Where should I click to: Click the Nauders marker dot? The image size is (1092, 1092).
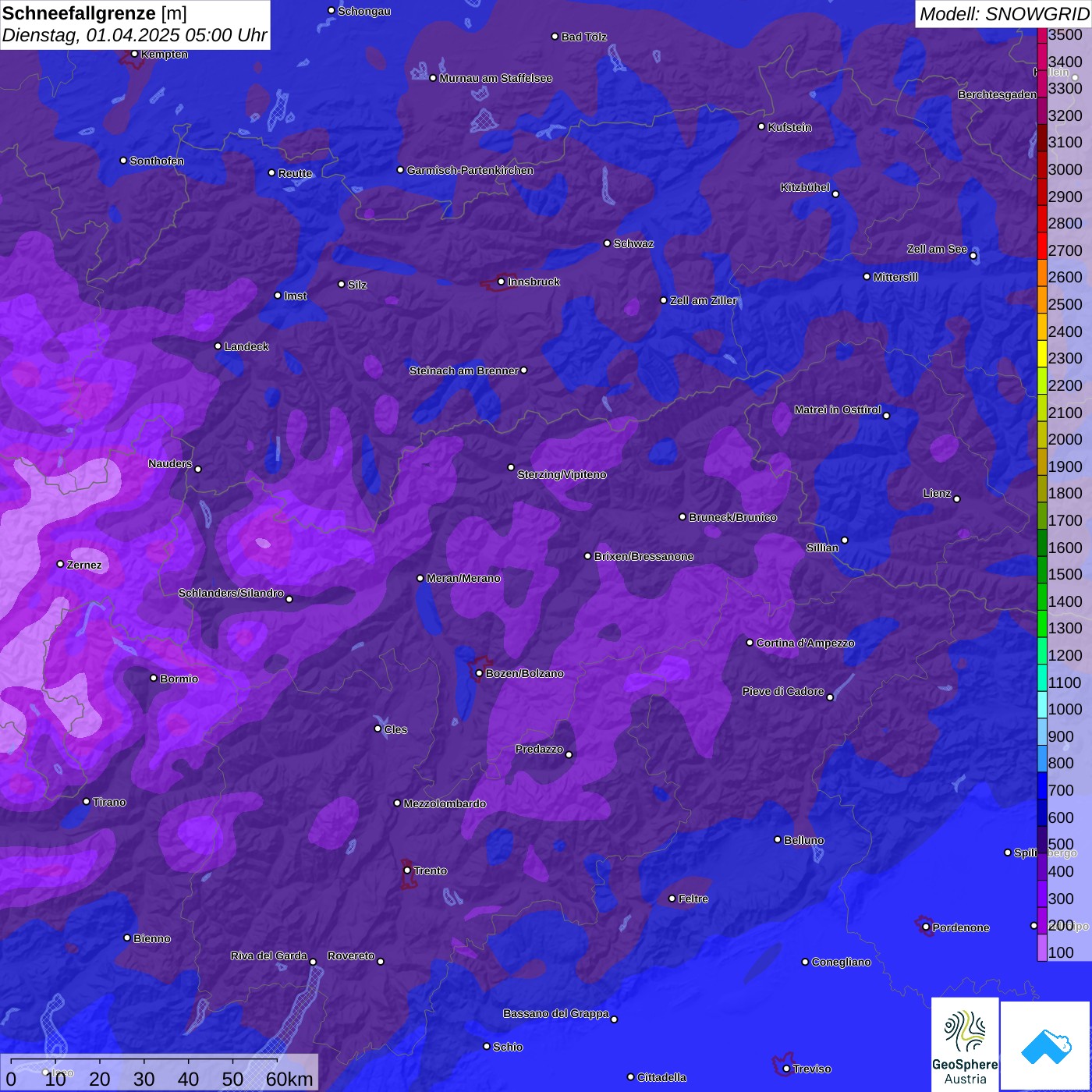click(198, 469)
